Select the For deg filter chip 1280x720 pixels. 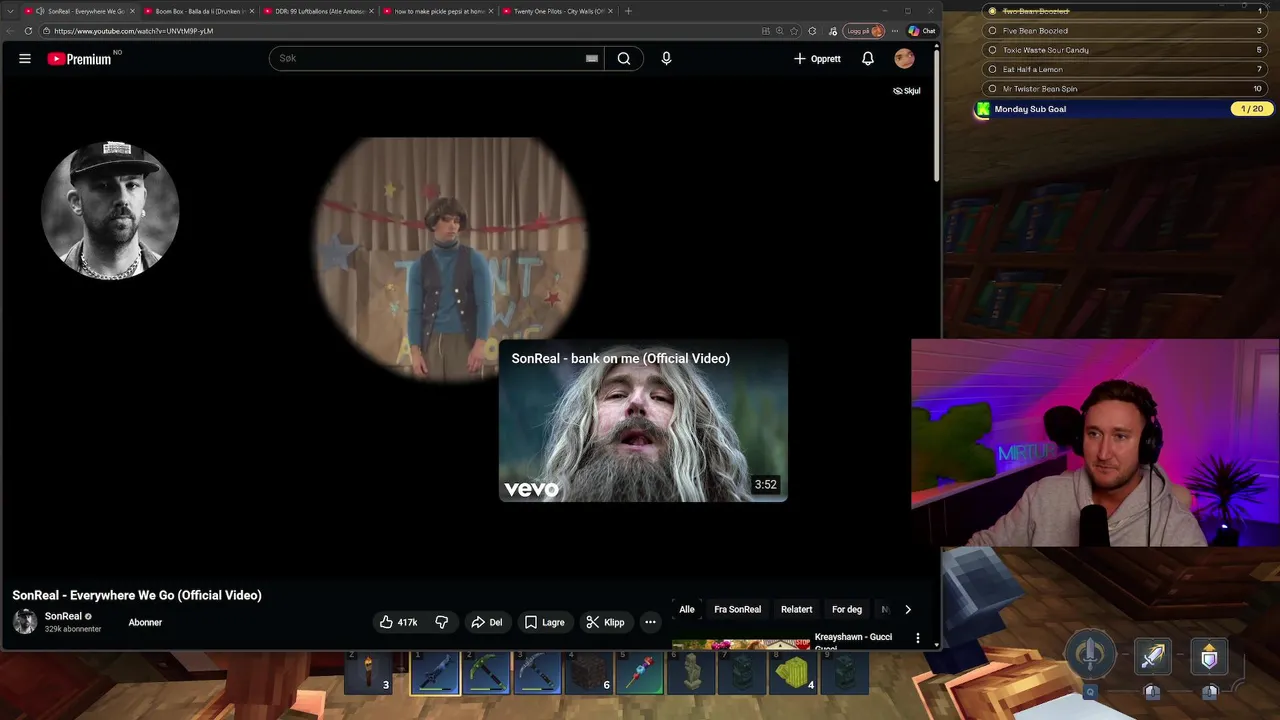pos(847,609)
